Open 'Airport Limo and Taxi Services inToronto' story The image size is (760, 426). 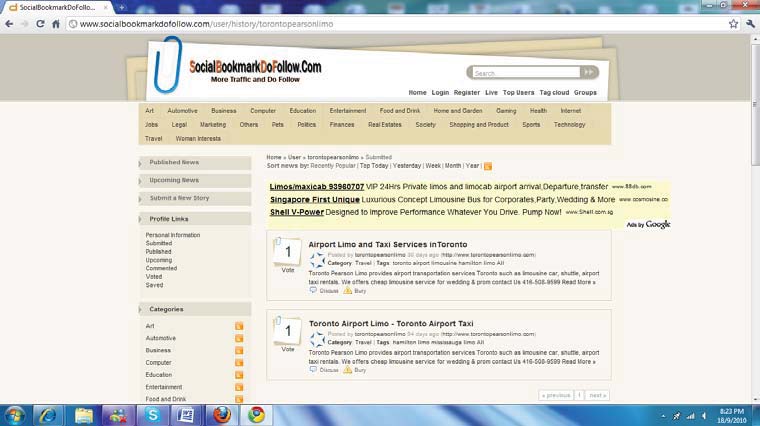click(387, 244)
